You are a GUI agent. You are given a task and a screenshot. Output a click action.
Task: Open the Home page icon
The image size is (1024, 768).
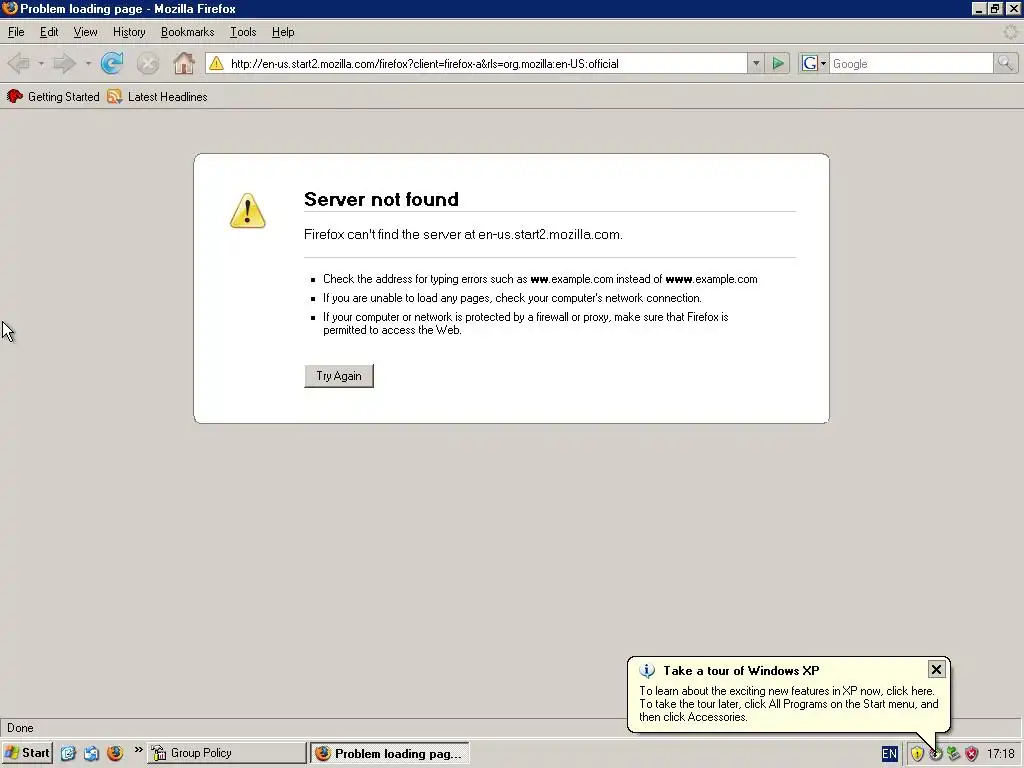(184, 63)
